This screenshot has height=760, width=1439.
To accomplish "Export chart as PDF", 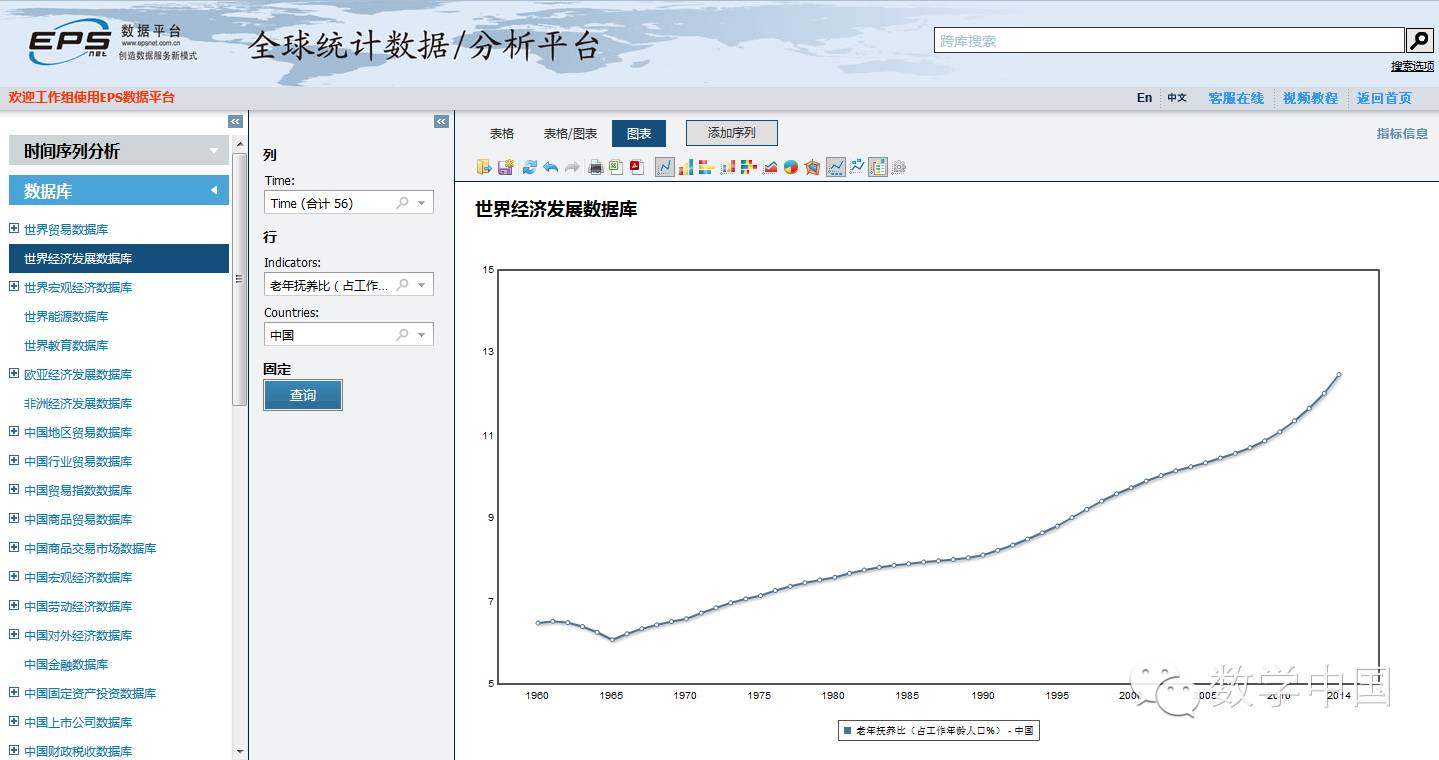I will pos(636,167).
